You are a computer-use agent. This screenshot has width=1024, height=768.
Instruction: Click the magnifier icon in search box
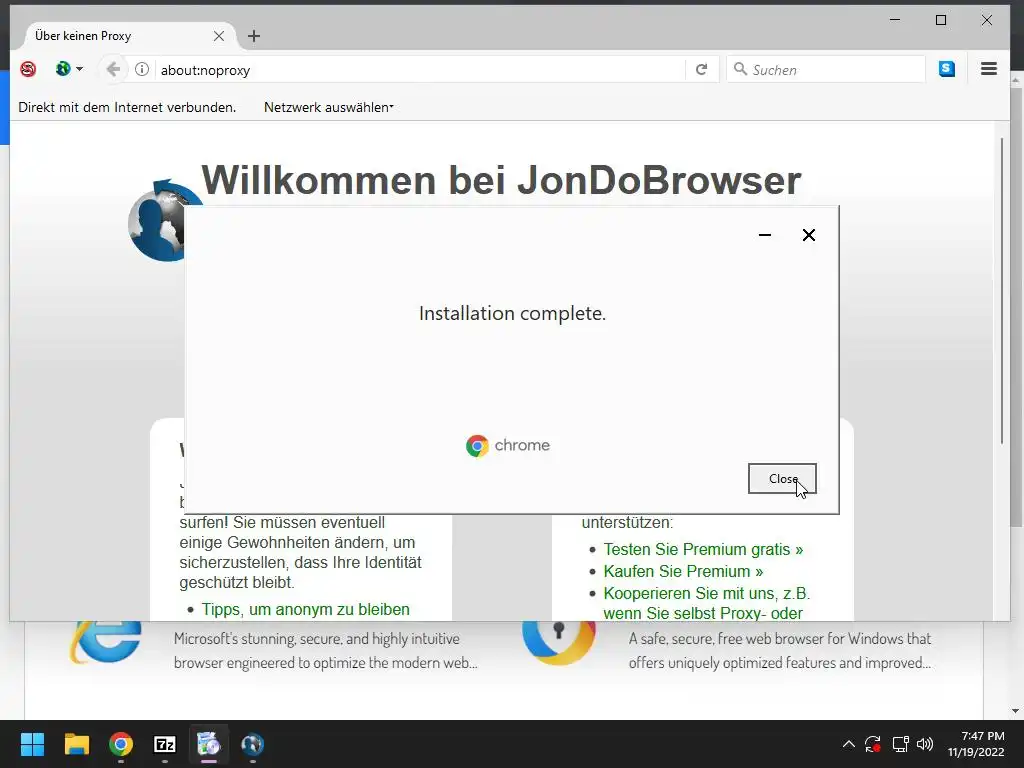point(739,69)
